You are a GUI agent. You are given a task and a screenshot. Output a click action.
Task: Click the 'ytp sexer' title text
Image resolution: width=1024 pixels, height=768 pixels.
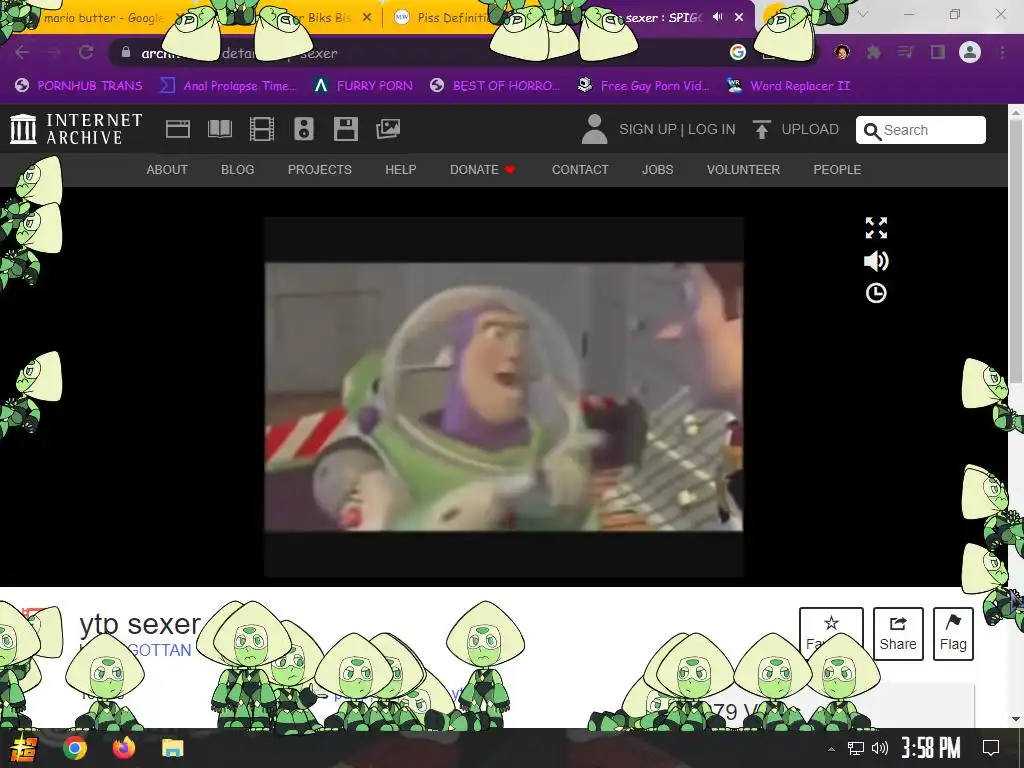(140, 624)
